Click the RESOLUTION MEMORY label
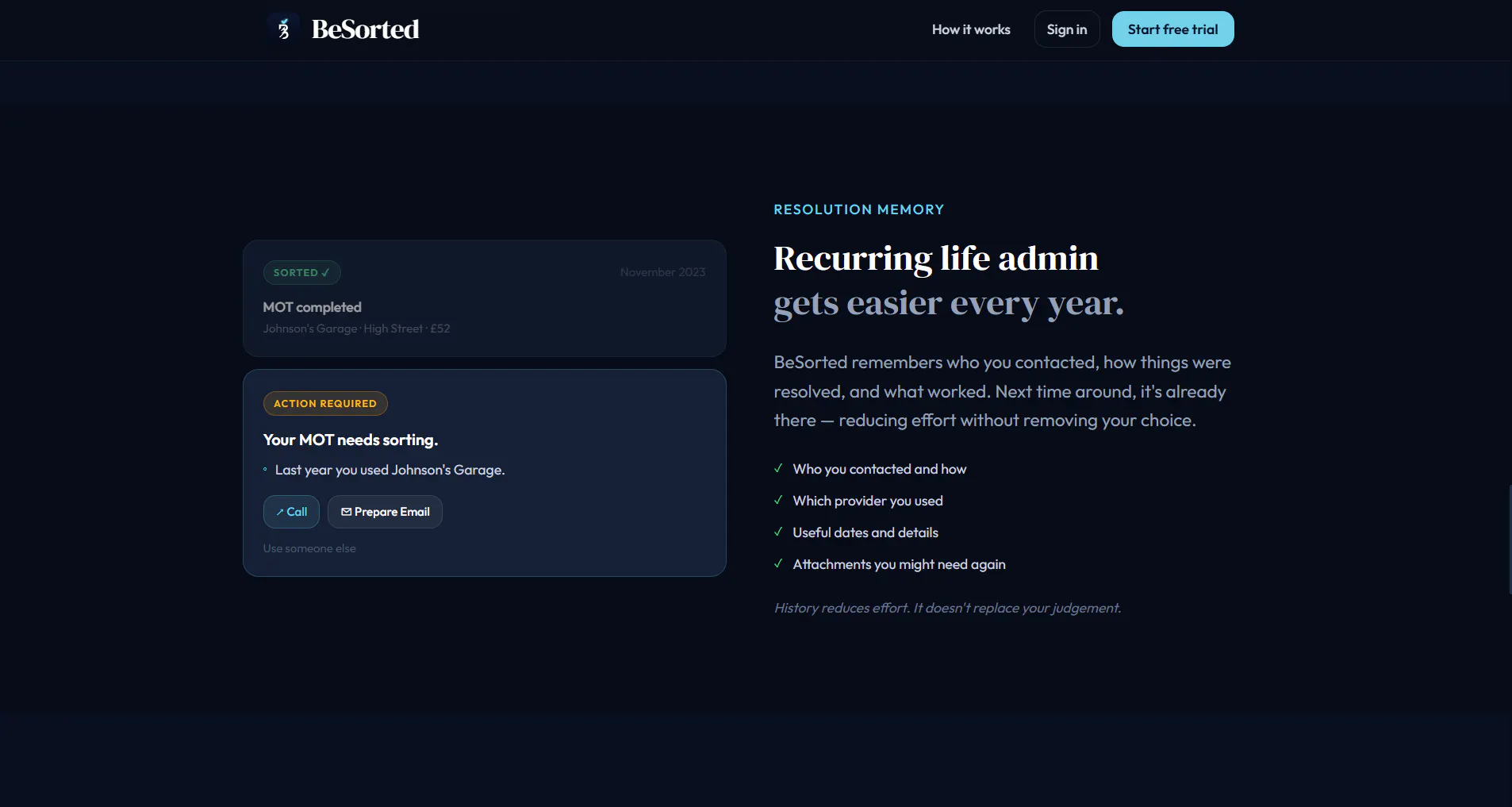The width and height of the screenshot is (1512, 807). pos(859,209)
